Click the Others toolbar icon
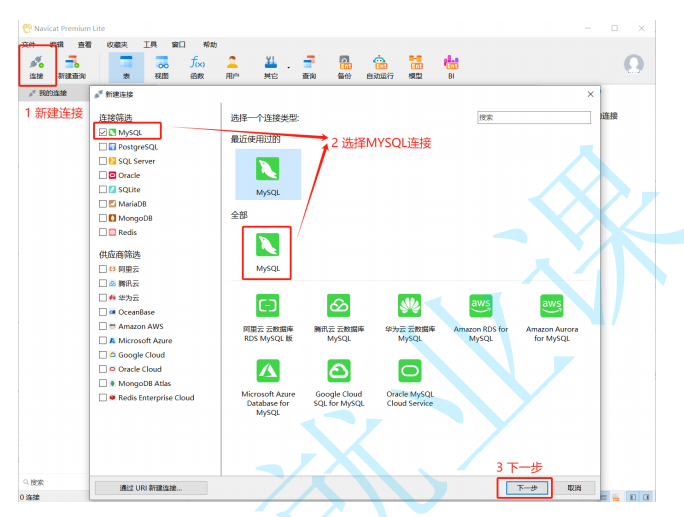684x517 pixels. pos(271,66)
